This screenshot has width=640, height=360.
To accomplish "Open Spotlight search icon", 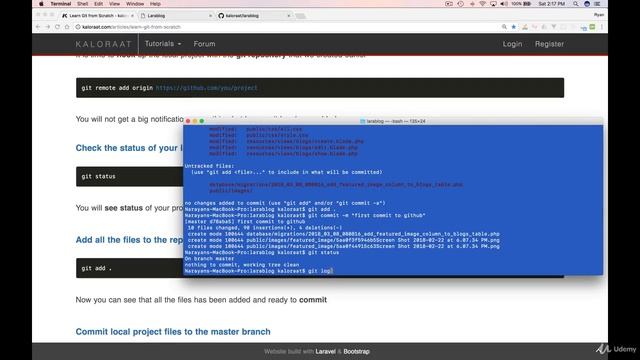I will (x=576, y=4).
